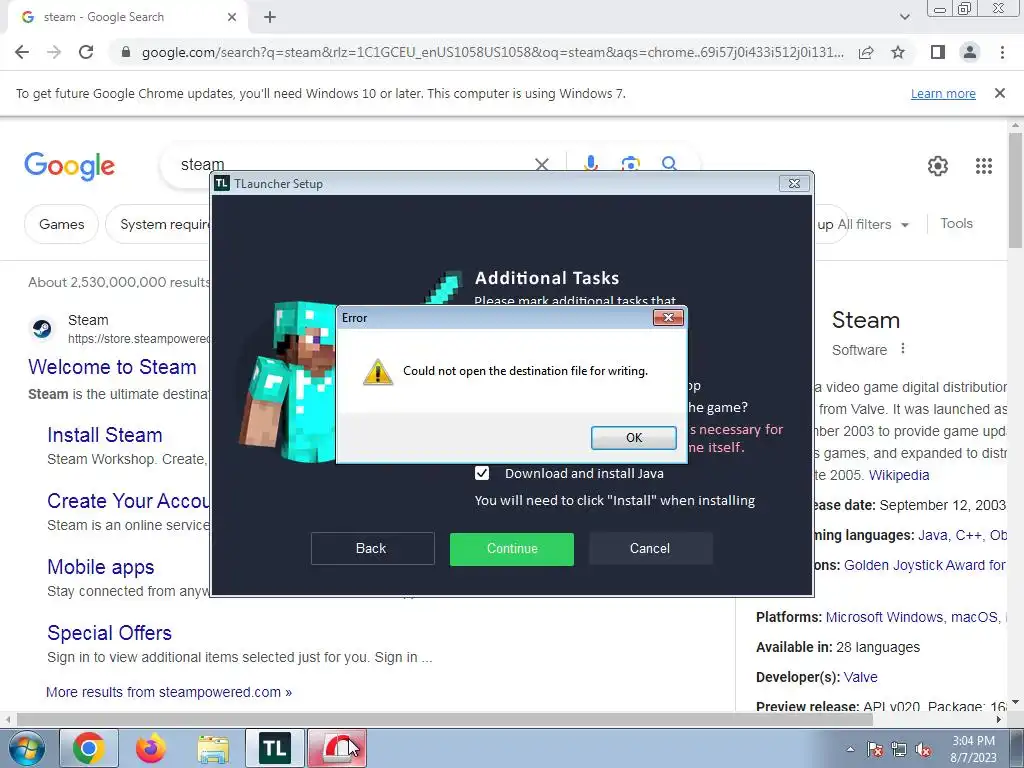Click Back in TLauncher Setup
Image resolution: width=1024 pixels, height=768 pixels.
coord(372,549)
